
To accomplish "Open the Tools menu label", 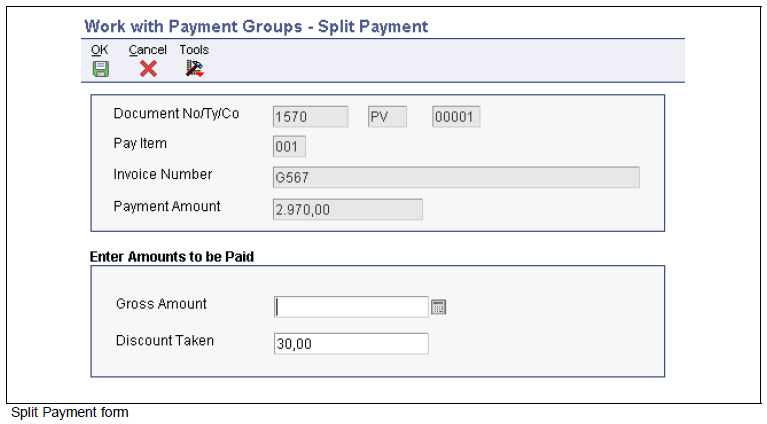I will coord(194,50).
